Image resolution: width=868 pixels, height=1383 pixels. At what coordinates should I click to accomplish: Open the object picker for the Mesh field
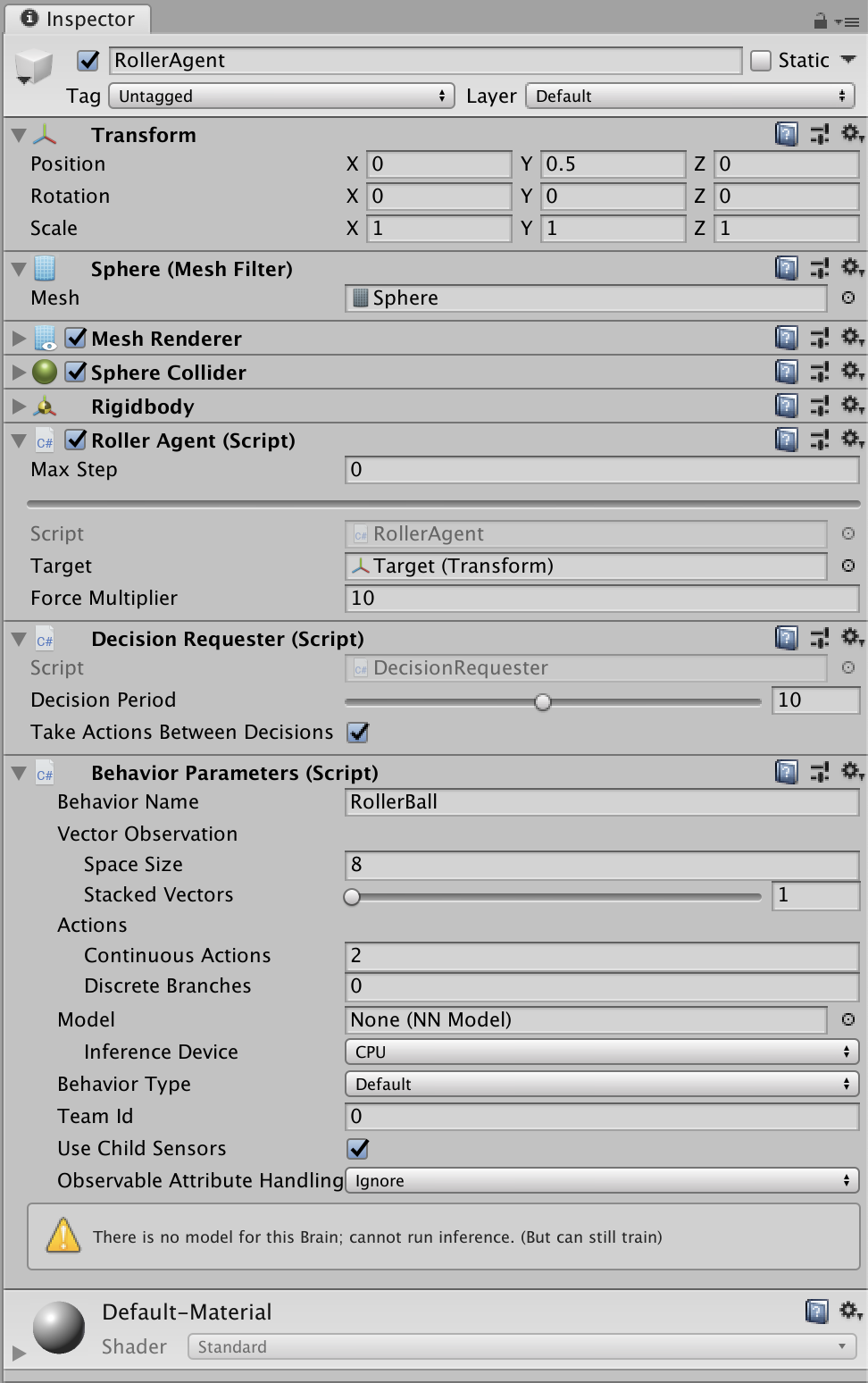tap(847, 298)
